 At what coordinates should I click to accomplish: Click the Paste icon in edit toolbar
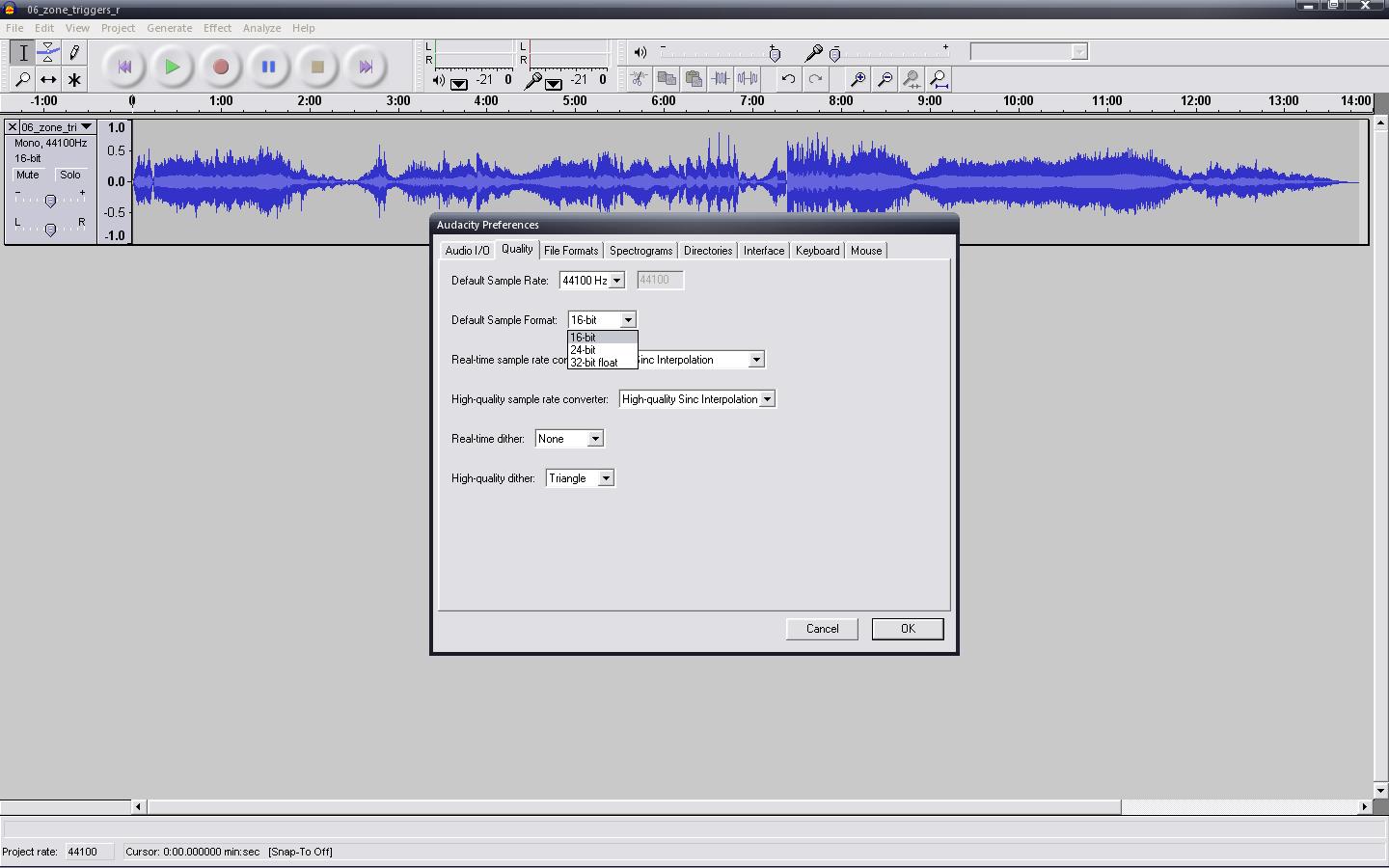pyautogui.click(x=693, y=79)
